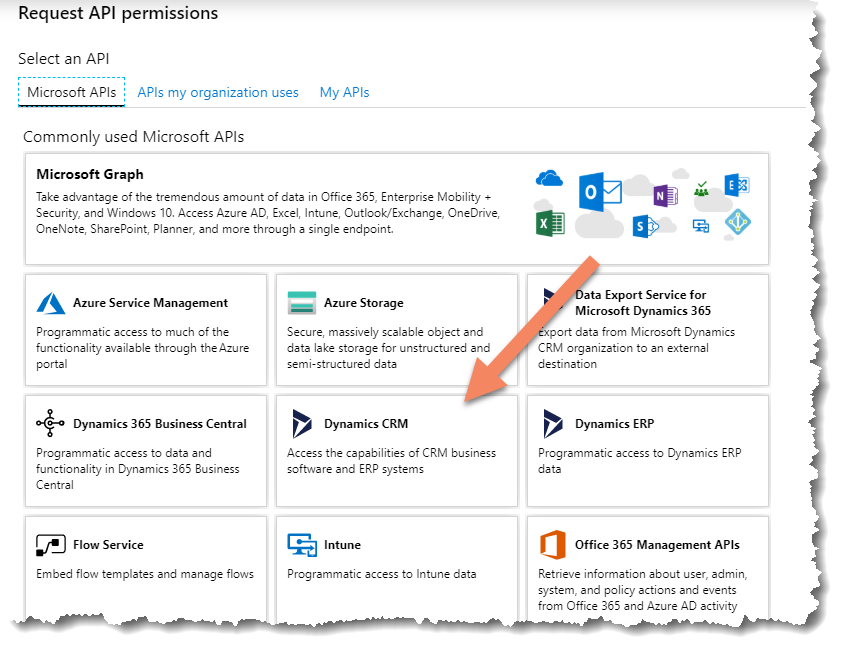Click the Office 365 Management APIs icon

tap(552, 545)
